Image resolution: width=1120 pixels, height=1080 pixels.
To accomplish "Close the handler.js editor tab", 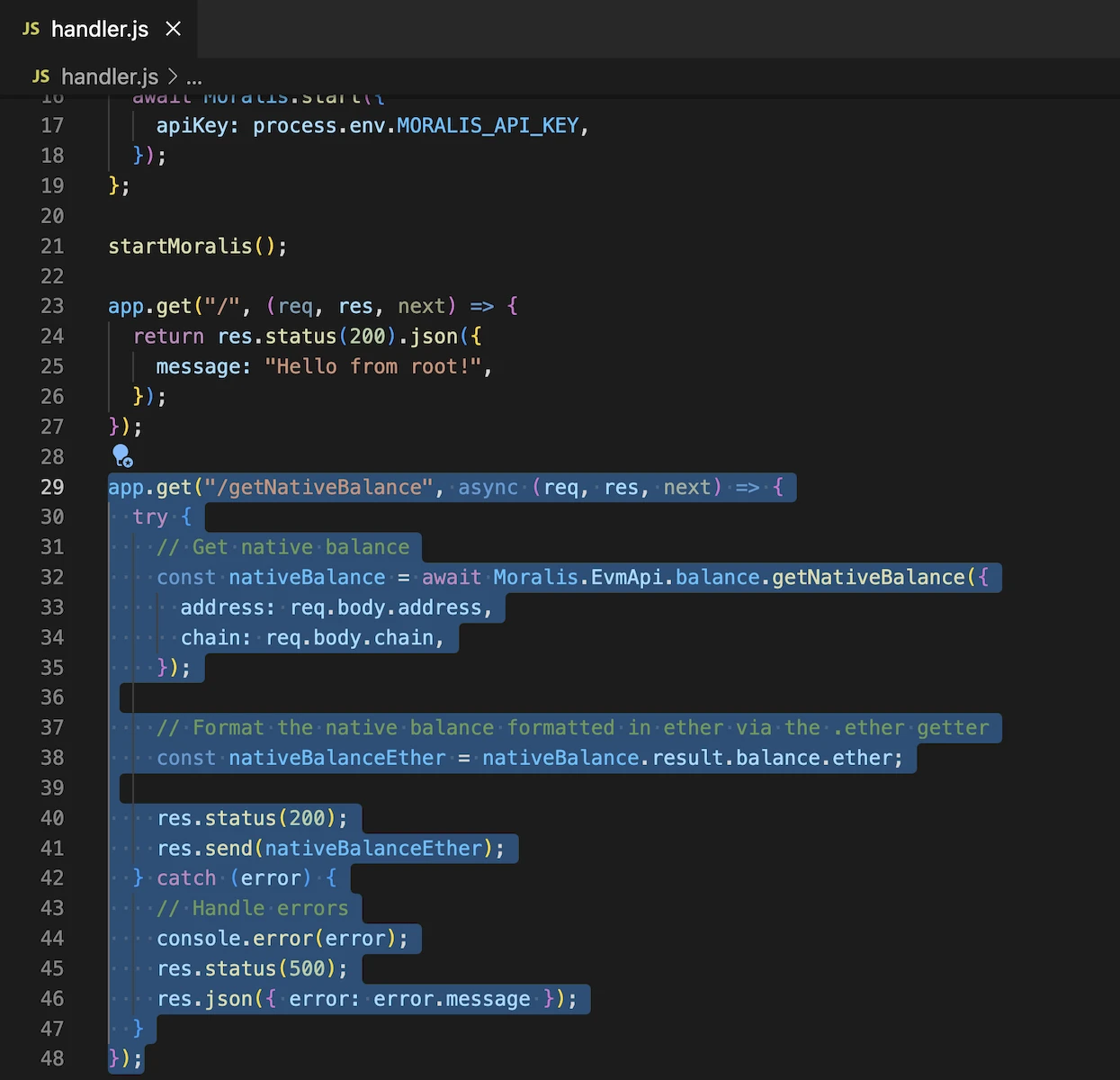I will tap(174, 29).
